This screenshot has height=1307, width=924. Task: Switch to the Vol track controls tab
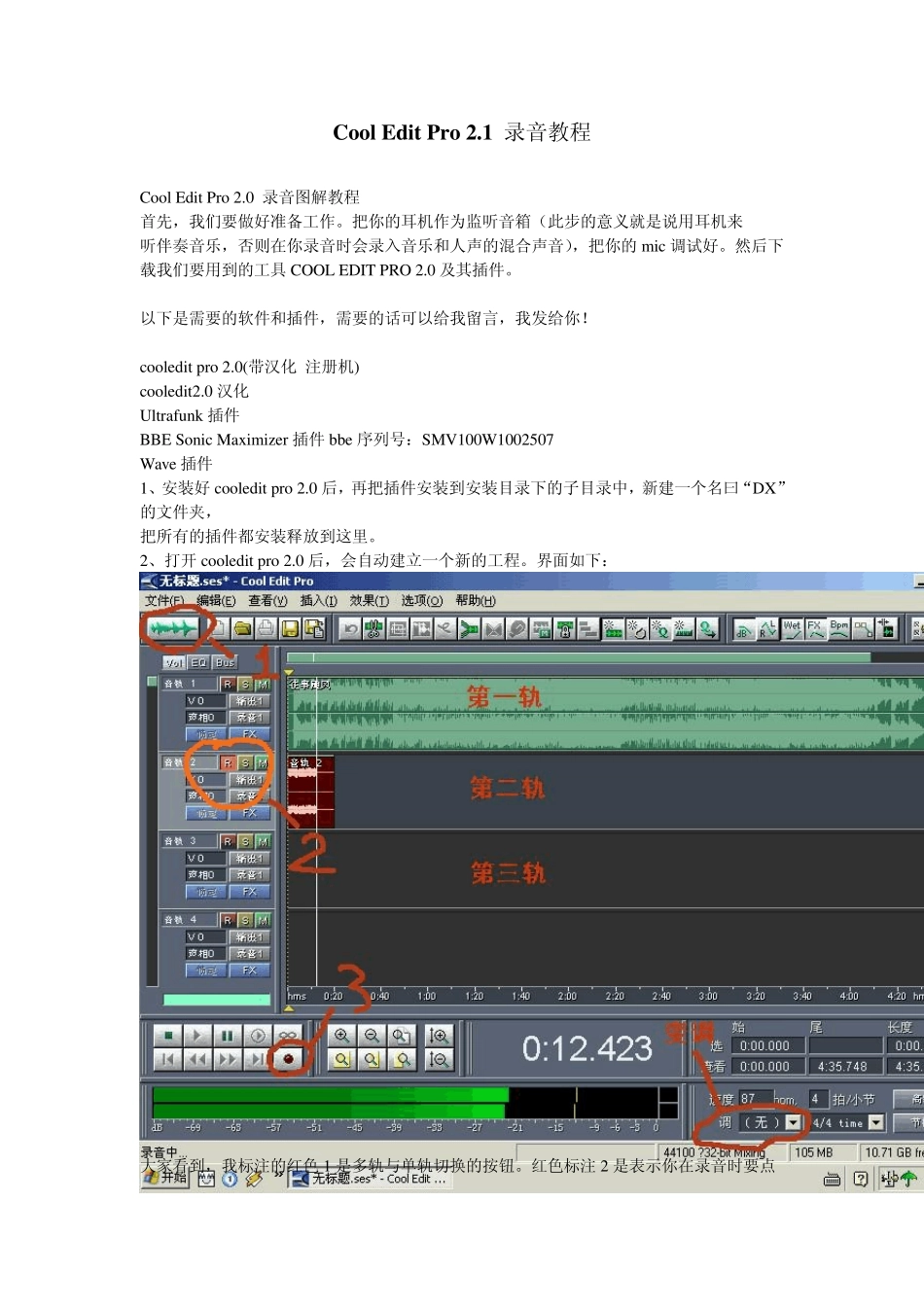click(174, 662)
